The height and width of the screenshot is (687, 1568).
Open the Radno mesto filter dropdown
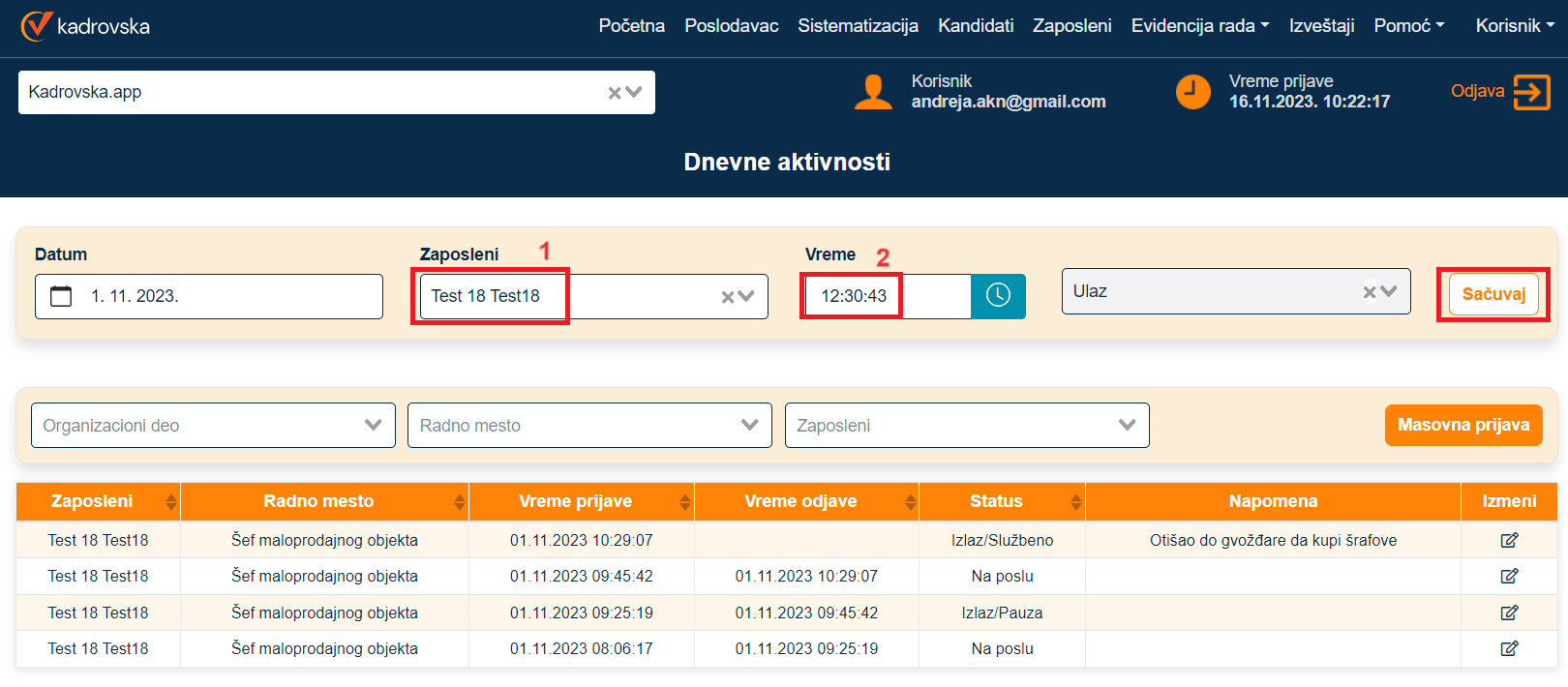[x=749, y=425]
